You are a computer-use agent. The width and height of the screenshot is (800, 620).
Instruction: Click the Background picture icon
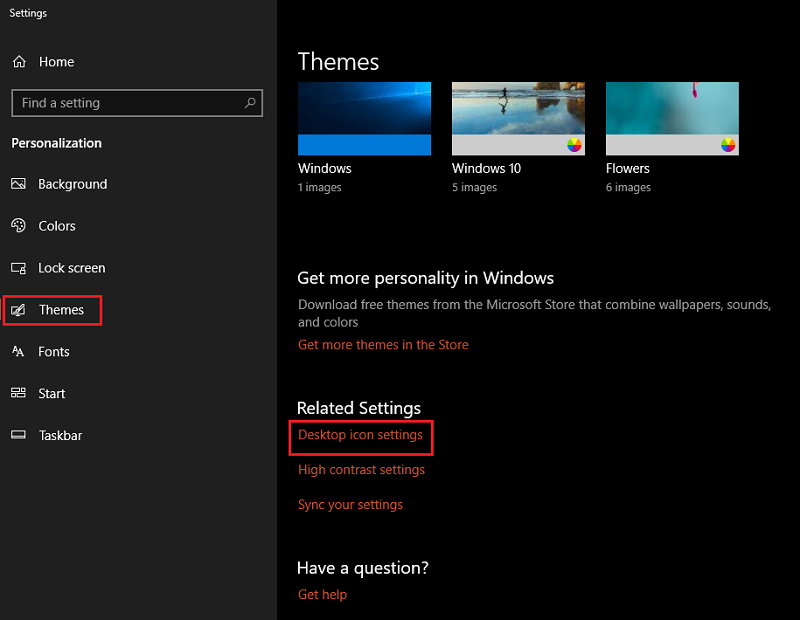point(18,184)
